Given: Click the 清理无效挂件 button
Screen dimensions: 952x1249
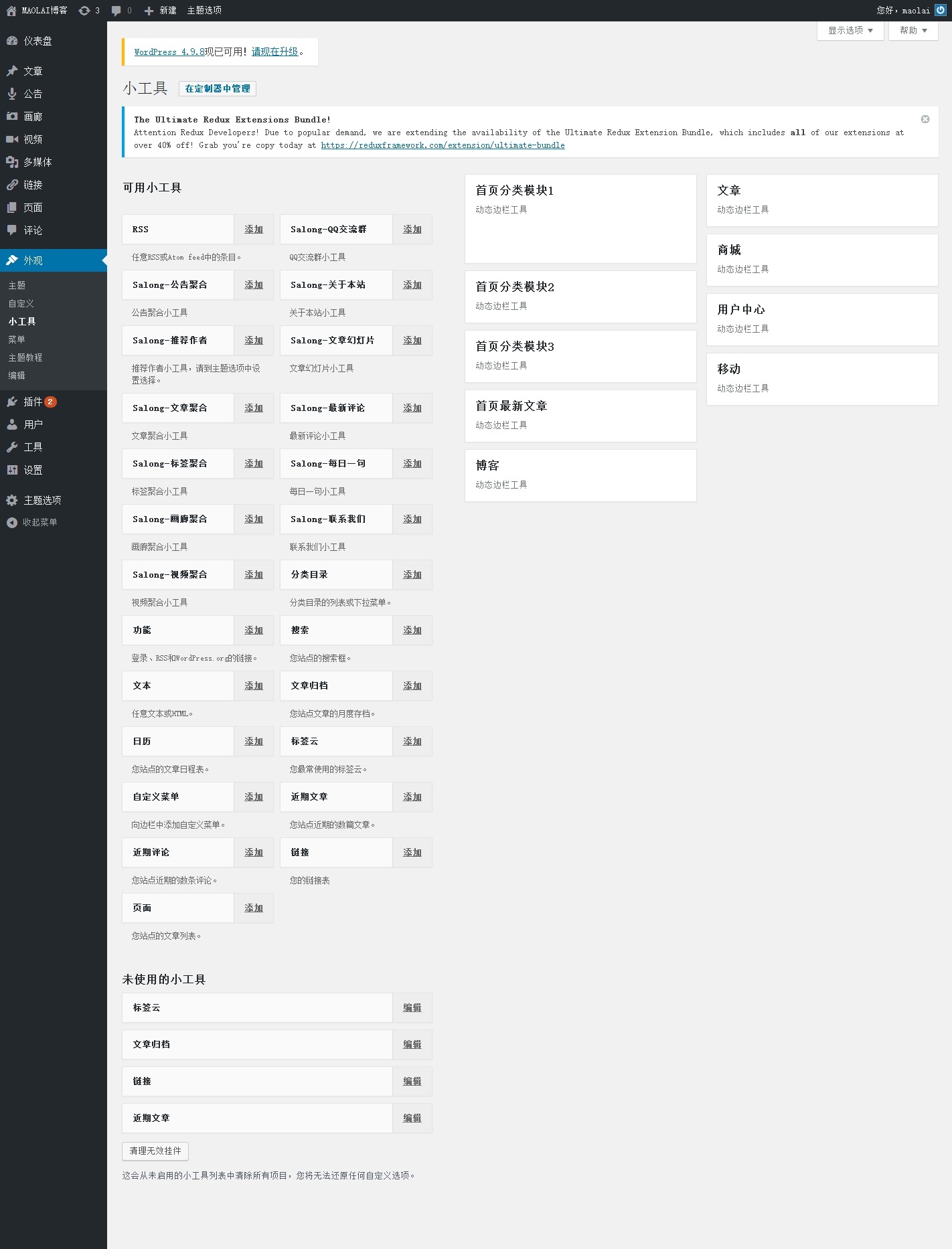Looking at the screenshot, I should pyautogui.click(x=155, y=1151).
